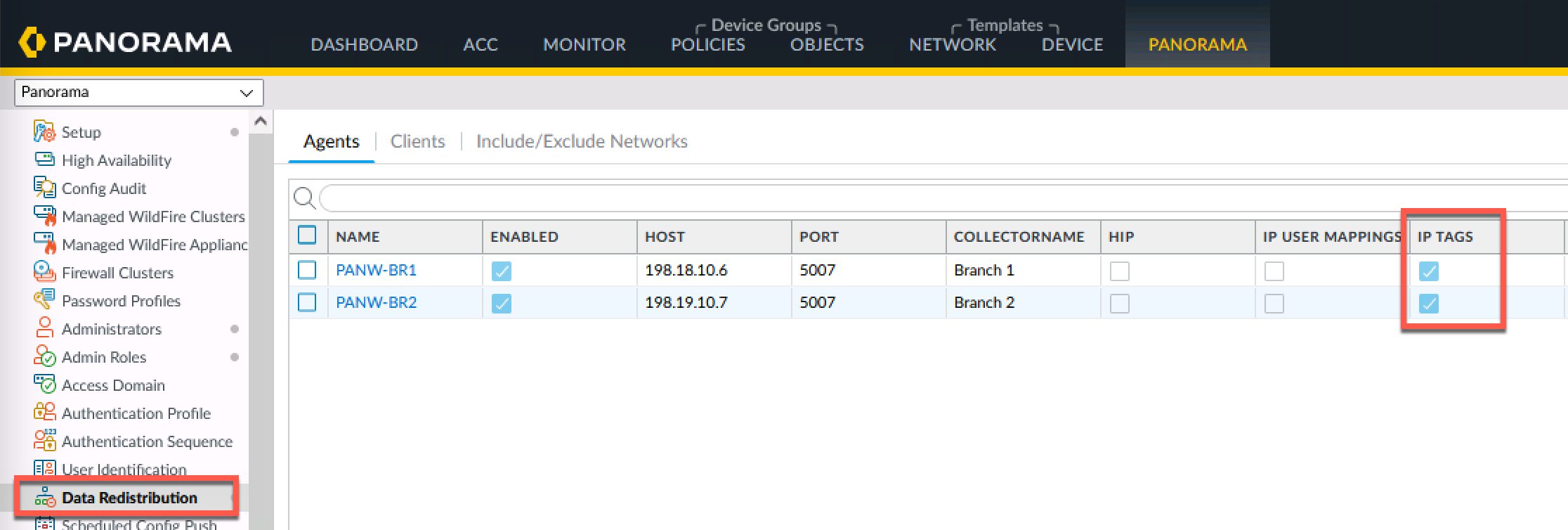1568x530 pixels.
Task: Click the Authentication Profile icon
Action: (x=44, y=413)
